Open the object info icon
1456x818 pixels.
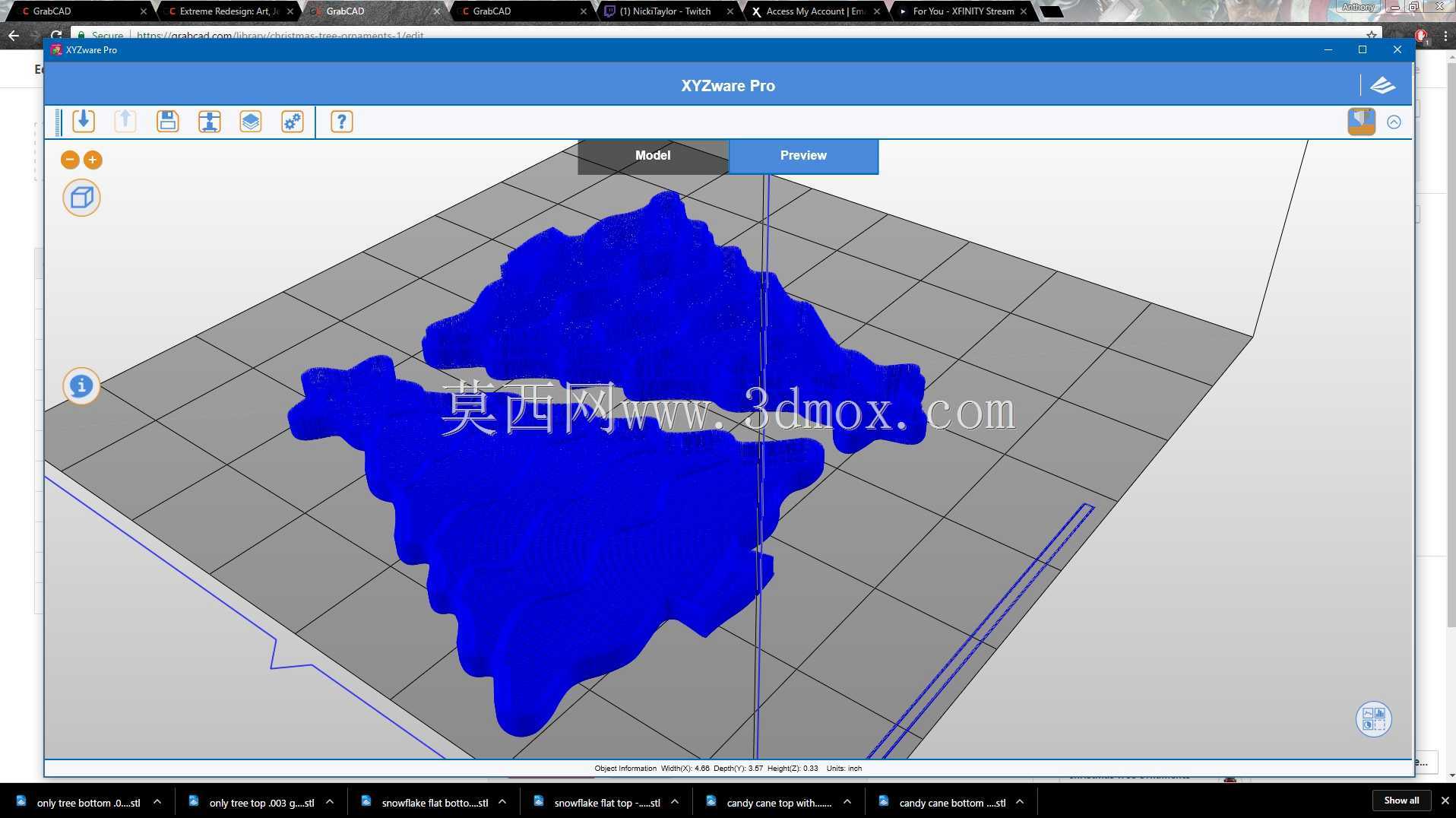[81, 386]
